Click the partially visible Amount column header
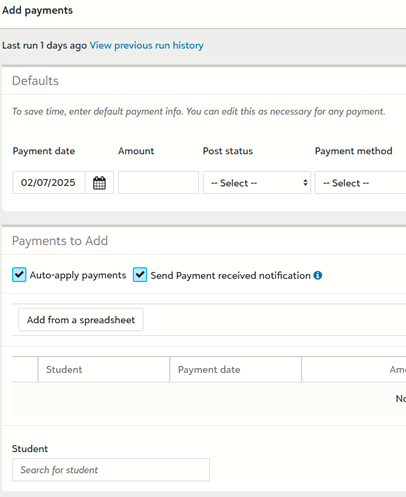This screenshot has height=497, width=406. pos(354,369)
